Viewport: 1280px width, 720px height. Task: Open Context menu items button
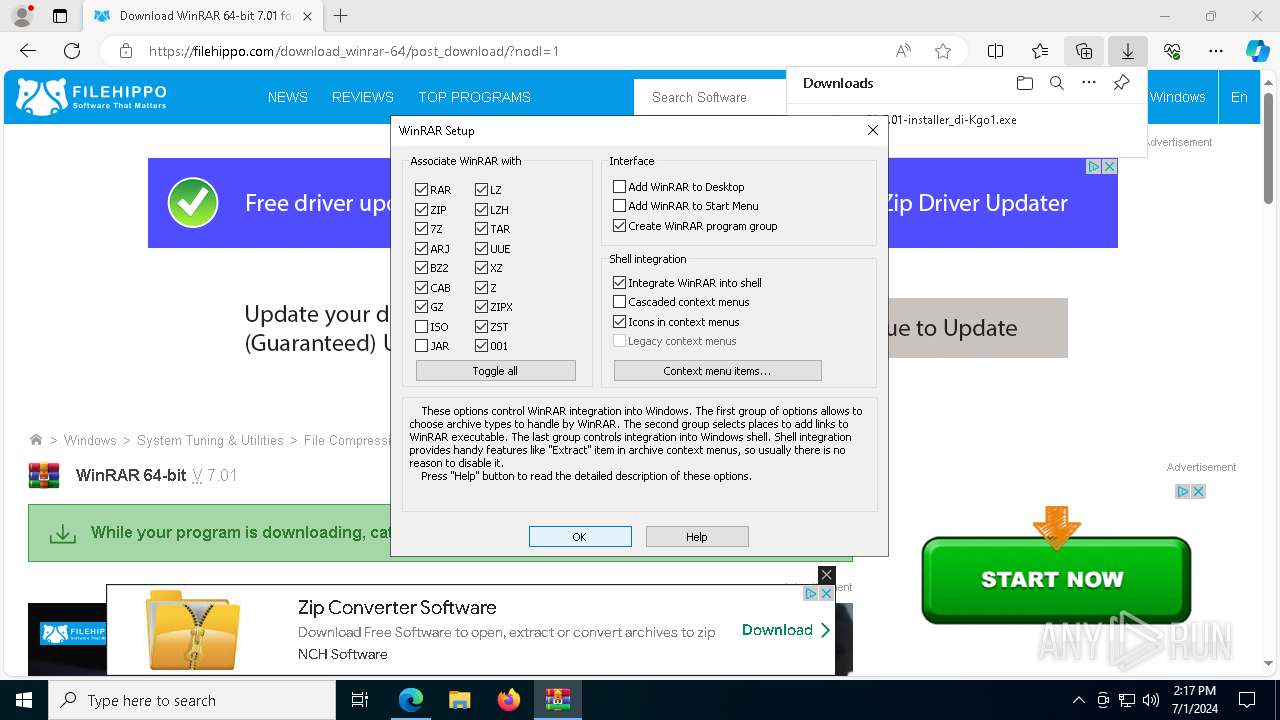717,371
